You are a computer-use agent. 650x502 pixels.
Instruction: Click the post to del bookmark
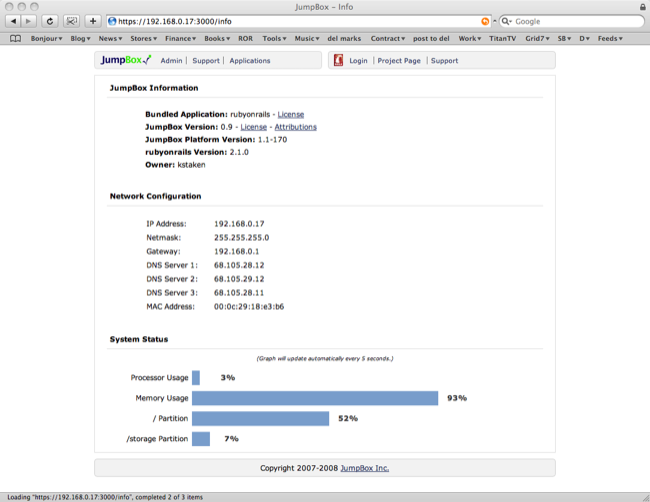pos(431,39)
